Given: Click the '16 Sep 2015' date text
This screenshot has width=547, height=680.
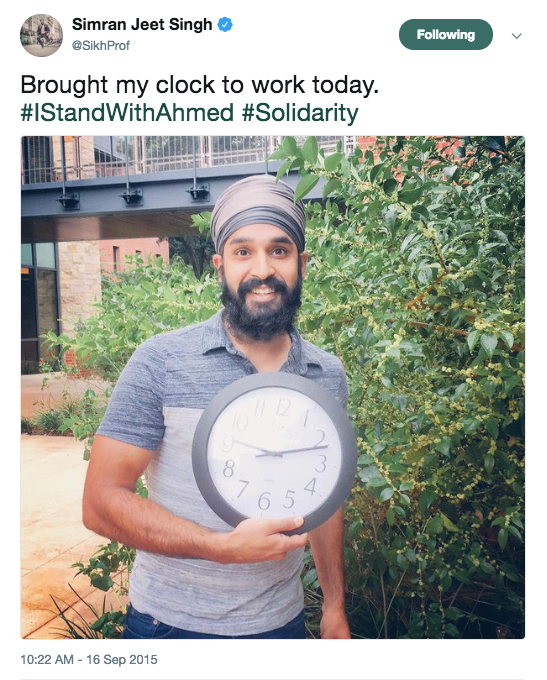Looking at the screenshot, I should coord(122,660).
